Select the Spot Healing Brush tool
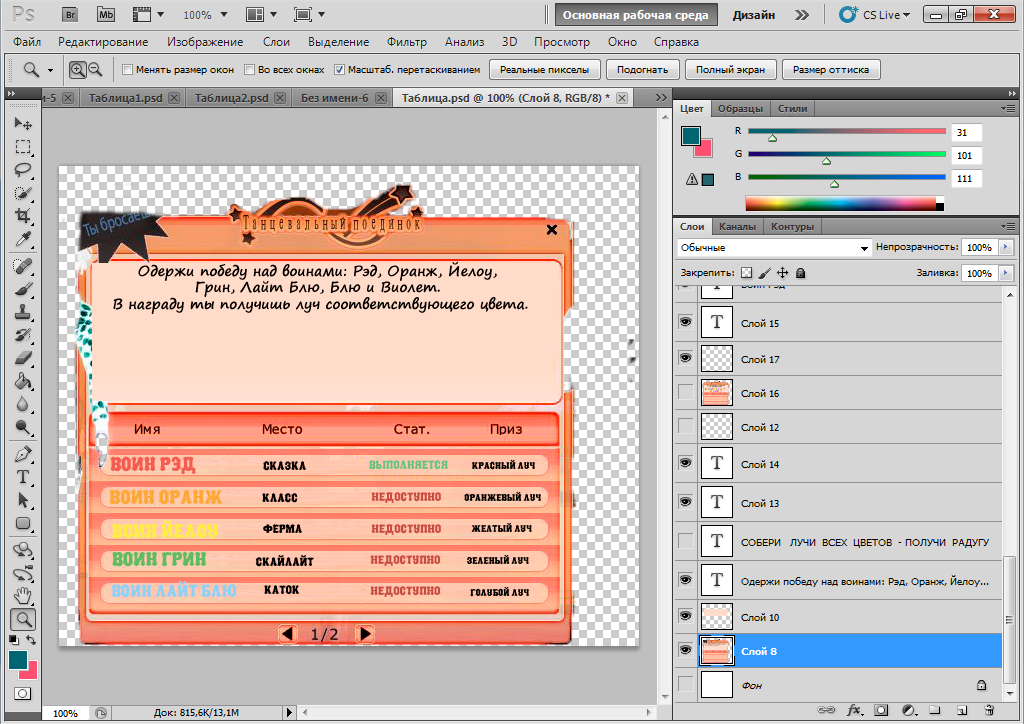The image size is (1024, 724). (23, 266)
